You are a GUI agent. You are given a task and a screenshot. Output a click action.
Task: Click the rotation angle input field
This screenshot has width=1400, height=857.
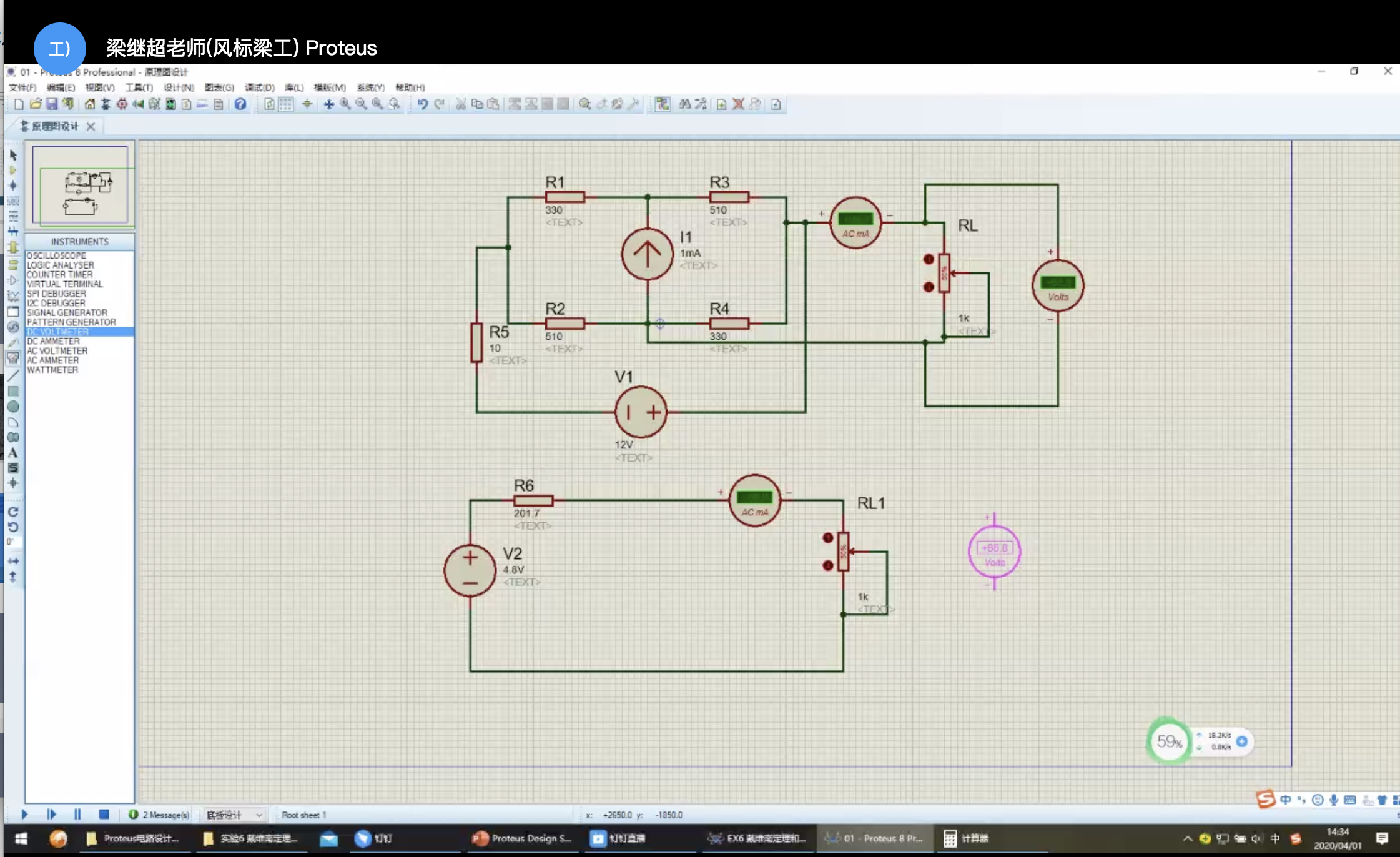(x=14, y=542)
